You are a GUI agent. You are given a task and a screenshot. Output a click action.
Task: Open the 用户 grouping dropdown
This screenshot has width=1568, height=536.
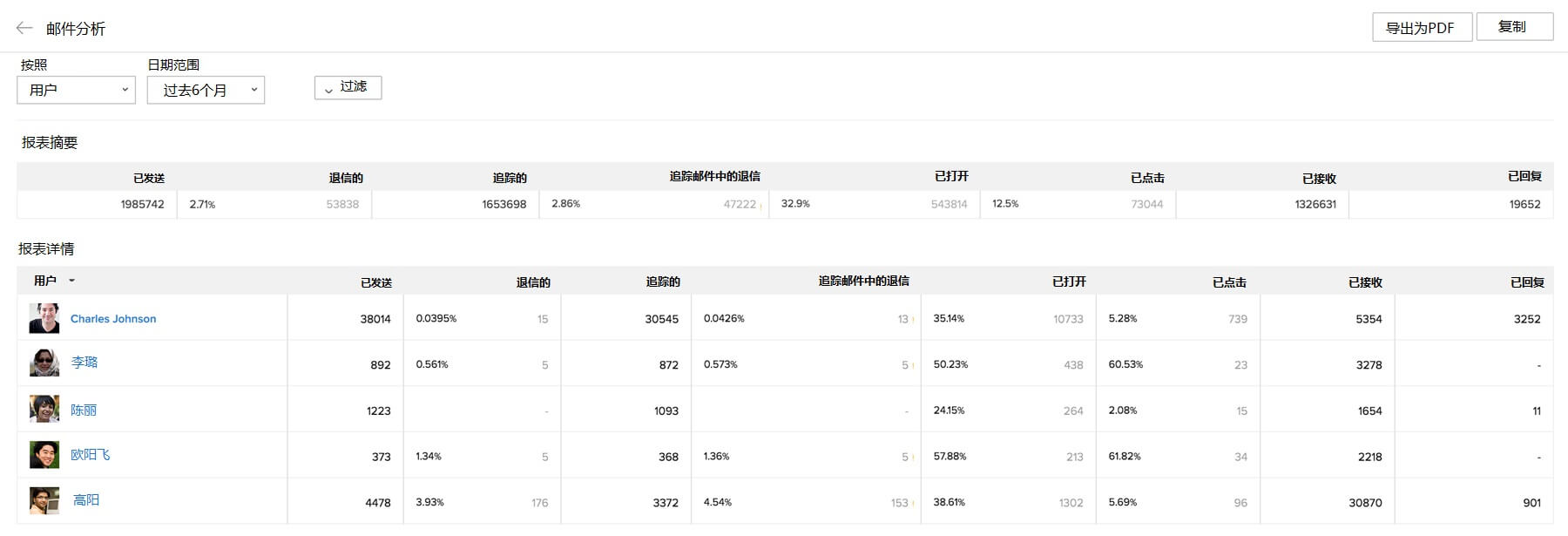(x=77, y=90)
